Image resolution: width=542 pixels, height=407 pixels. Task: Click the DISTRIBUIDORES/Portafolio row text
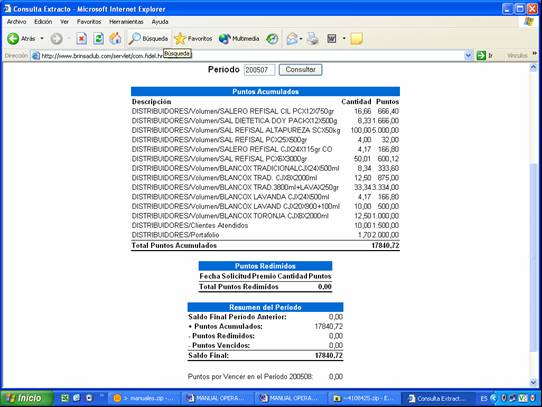tap(175, 235)
